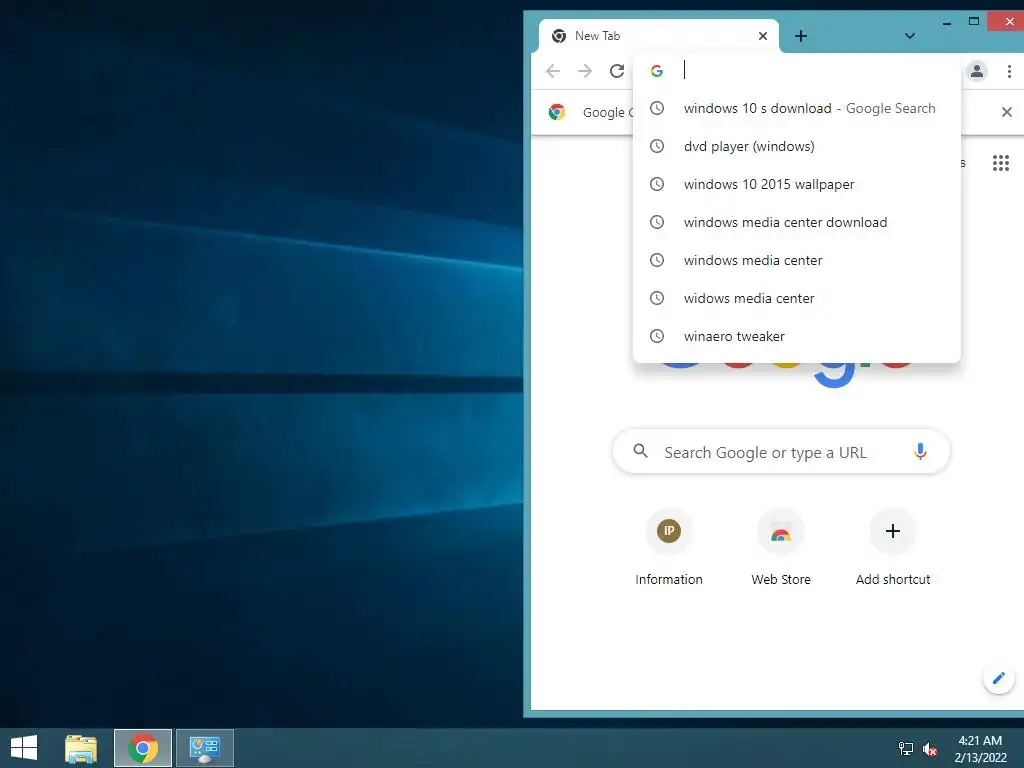Close the New Tab tab
The width and height of the screenshot is (1024, 768).
click(762, 36)
